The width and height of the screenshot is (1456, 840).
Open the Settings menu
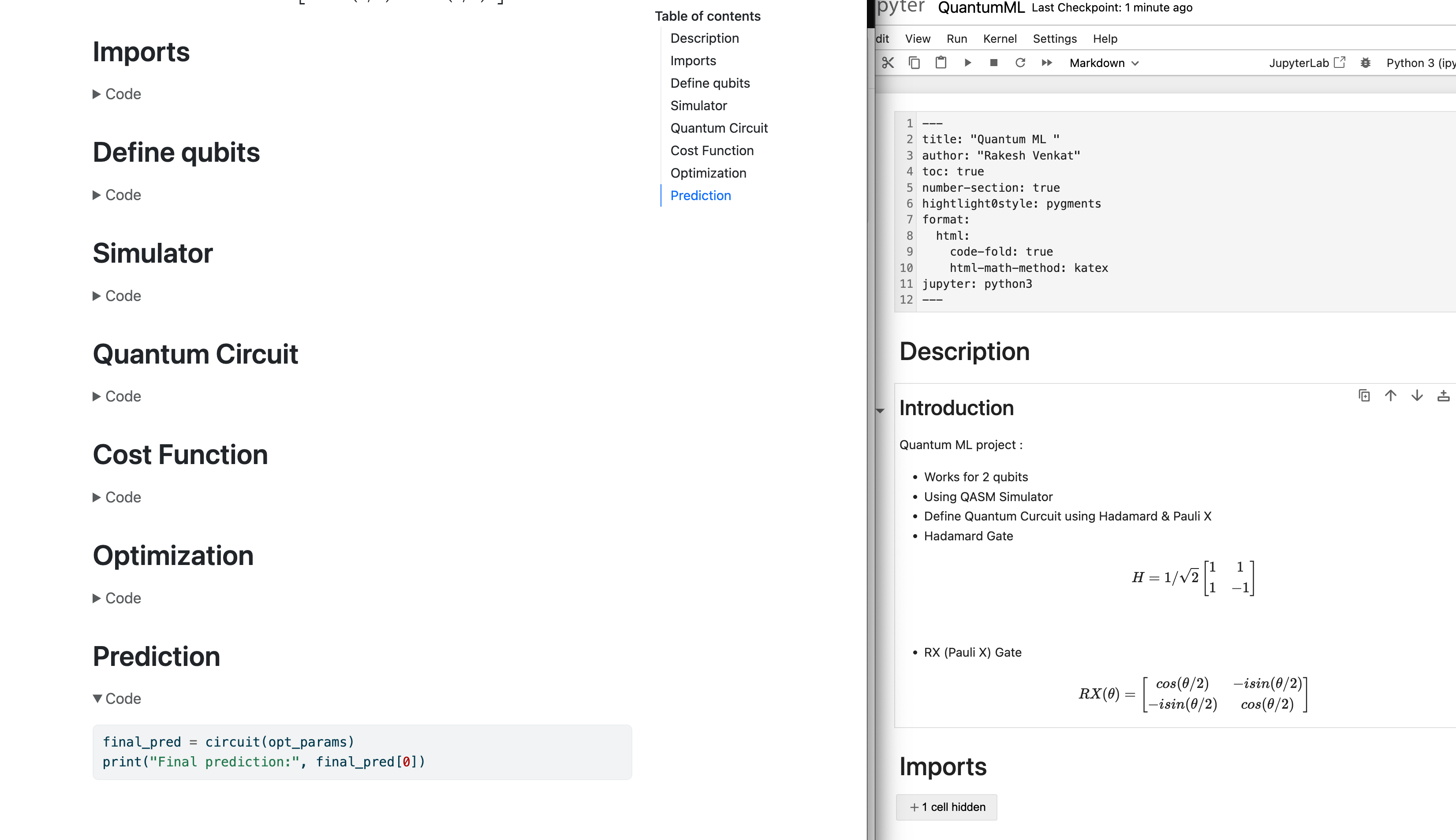[x=1054, y=39]
